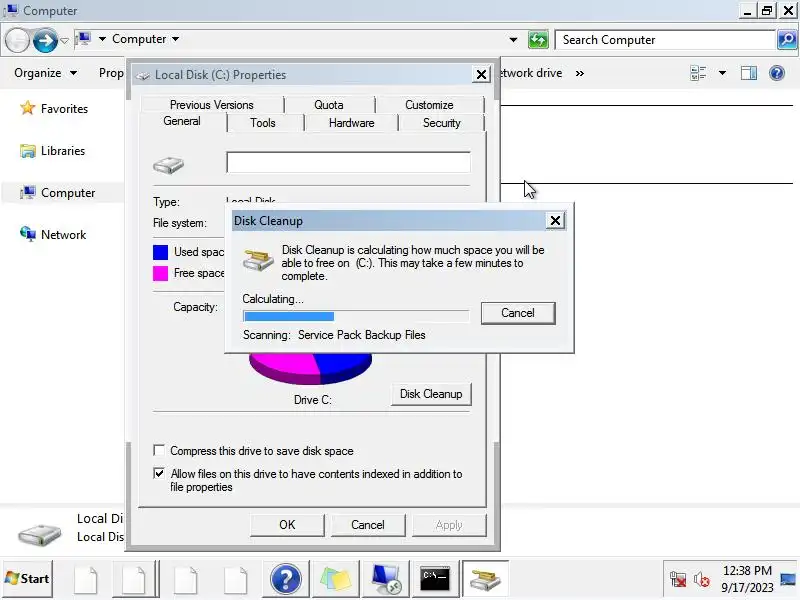Screen dimensions: 800x600
Task: Cancel the Disk Cleanup calculation
Action: [518, 313]
